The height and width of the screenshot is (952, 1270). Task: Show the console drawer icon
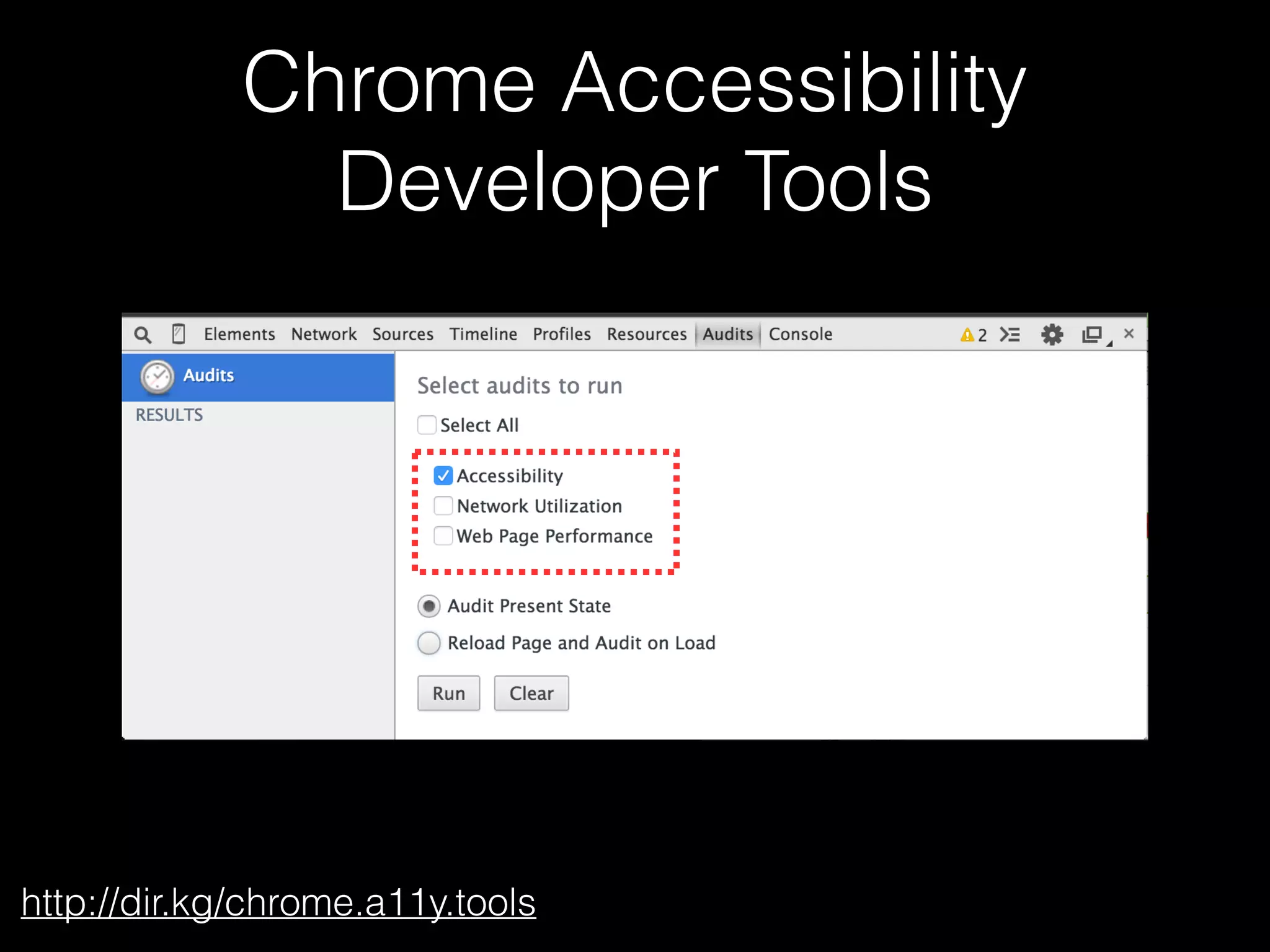coord(1010,335)
